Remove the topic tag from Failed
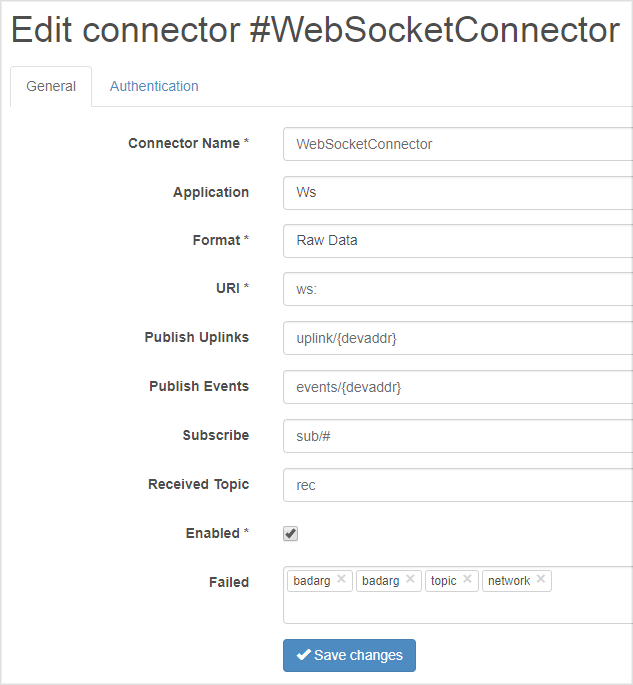The height and width of the screenshot is (685, 633). coord(467,580)
